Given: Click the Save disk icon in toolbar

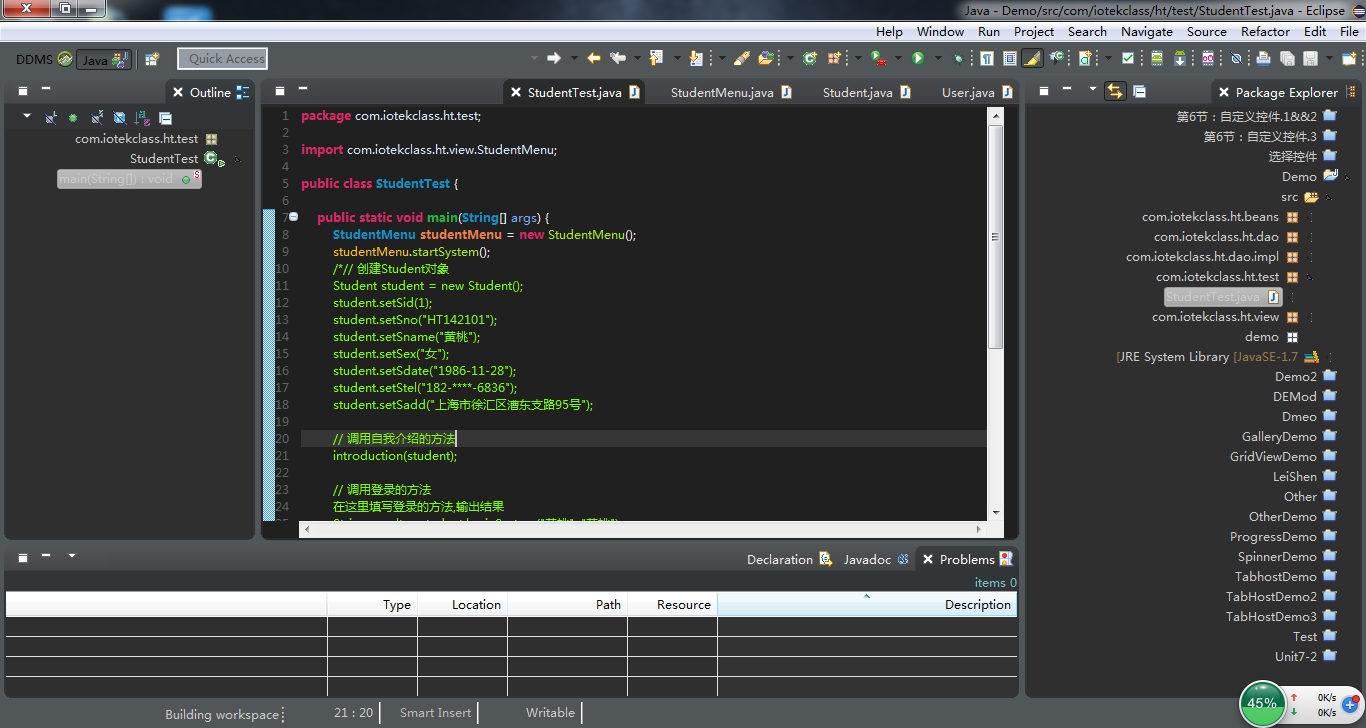Looking at the screenshot, I should click(1311, 59).
